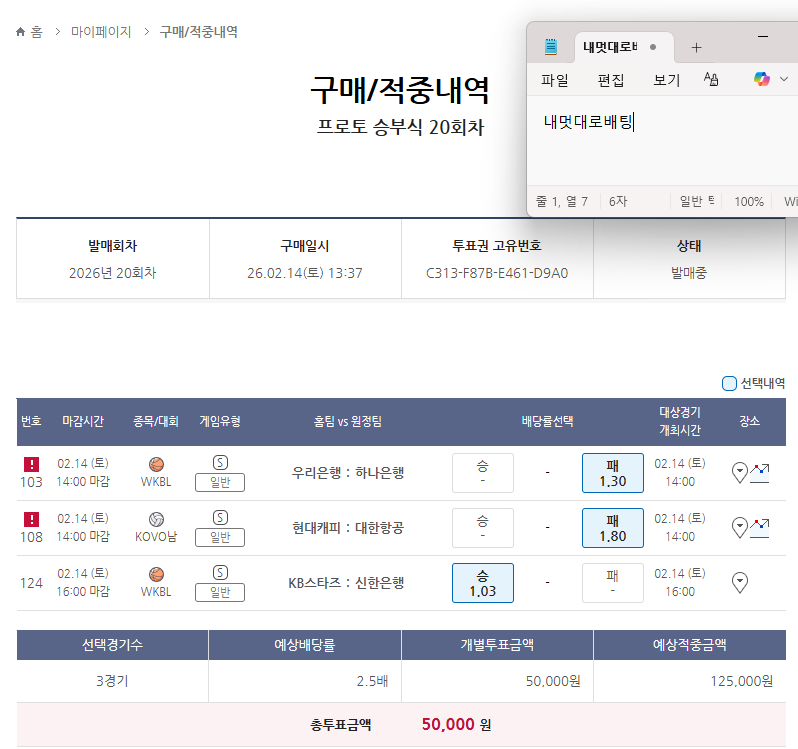The image size is (798, 749).
Task: Expand the Copilot dropdown arrow in Notepad
Action: pyautogui.click(x=784, y=80)
